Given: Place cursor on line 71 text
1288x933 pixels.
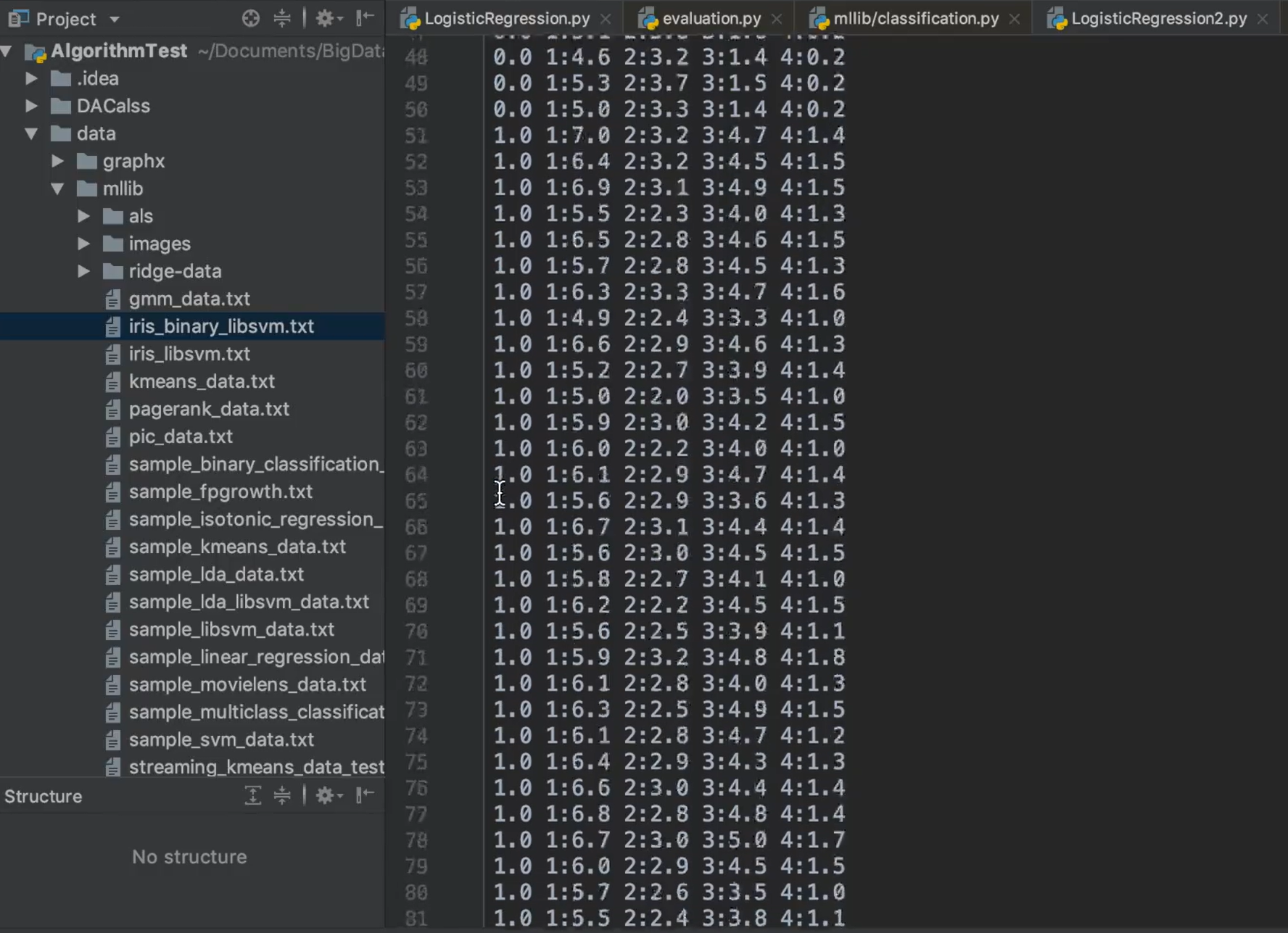Looking at the screenshot, I should click(x=669, y=658).
